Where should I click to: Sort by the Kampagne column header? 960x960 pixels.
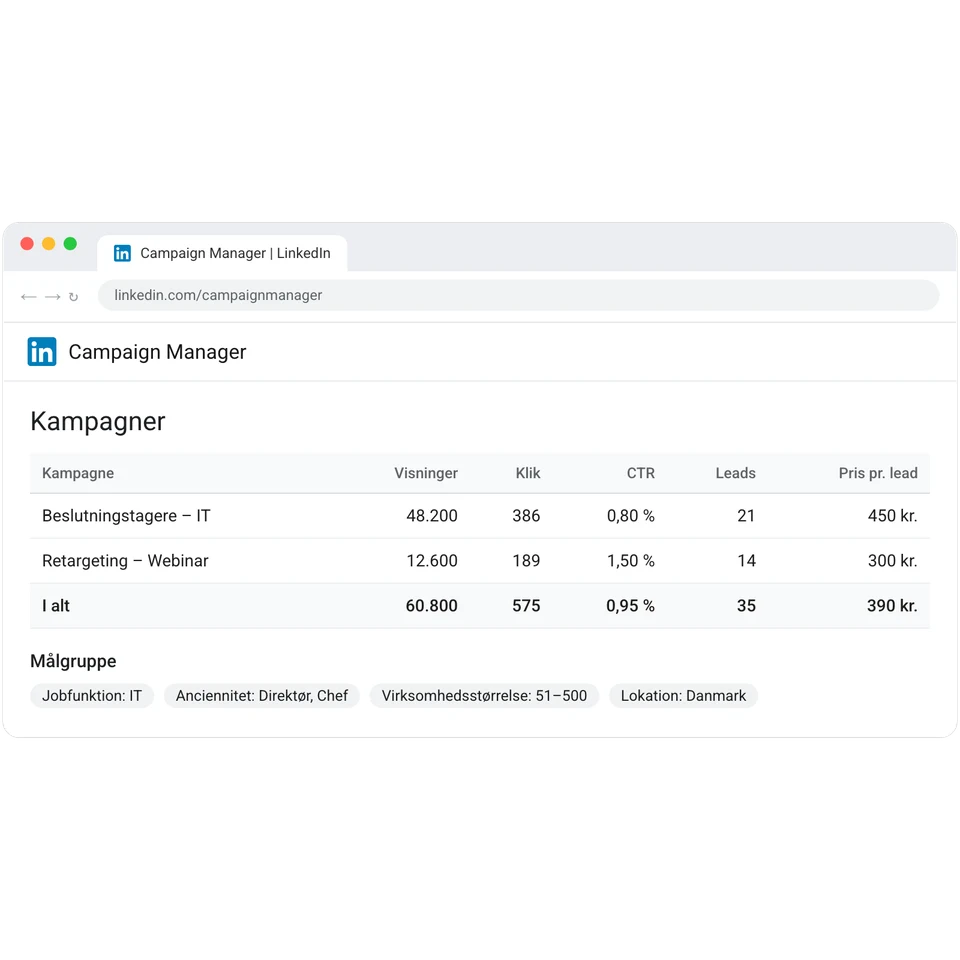click(x=78, y=473)
